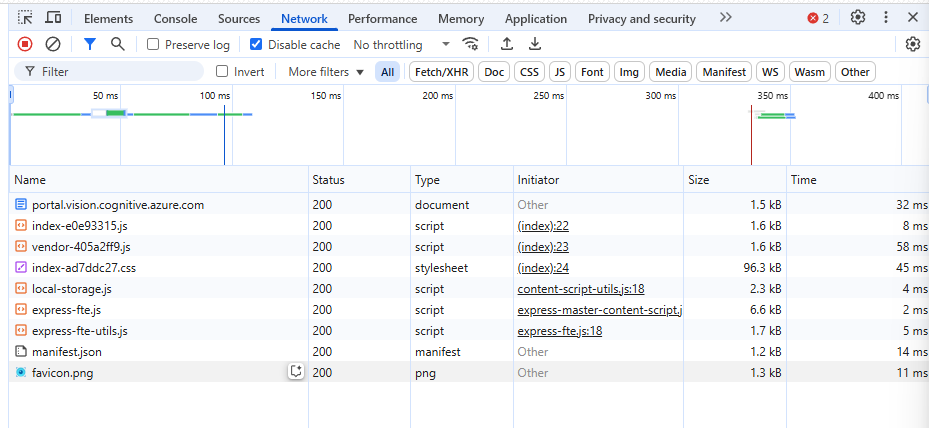Viewport: 929px width, 428px height.
Task: Click script icon beside vendor-405a2ff9.js
Action: [21, 247]
